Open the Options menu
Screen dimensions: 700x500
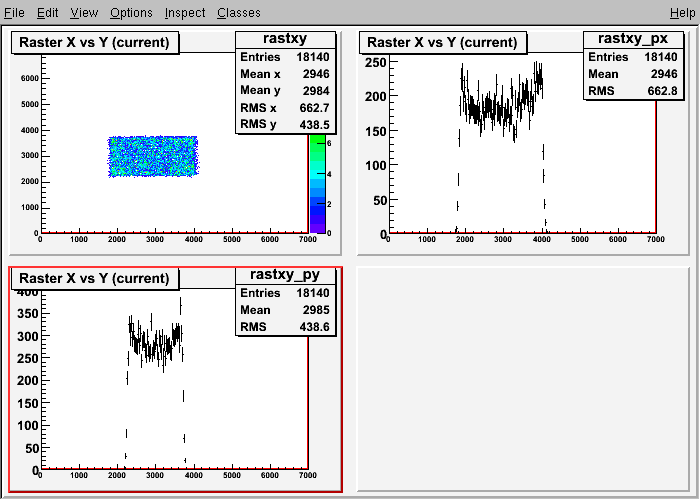[x=131, y=13]
